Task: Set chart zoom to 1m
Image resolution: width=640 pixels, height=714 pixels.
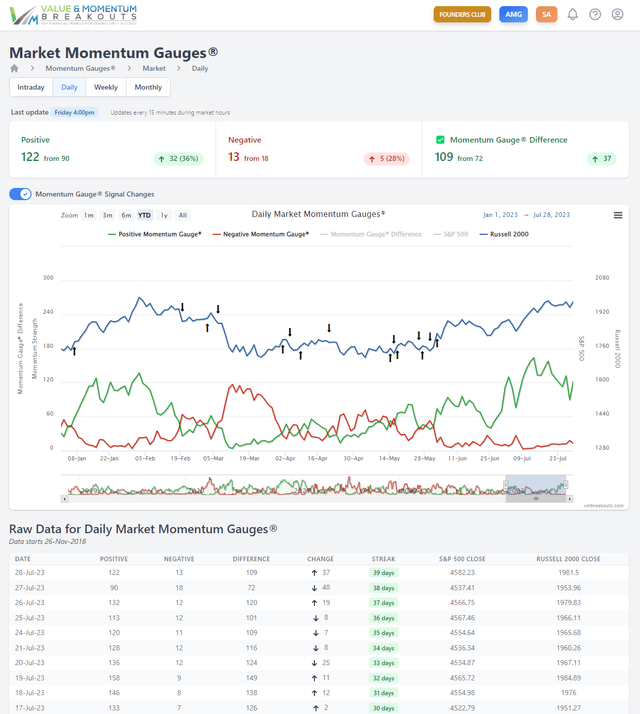Action: (89, 215)
